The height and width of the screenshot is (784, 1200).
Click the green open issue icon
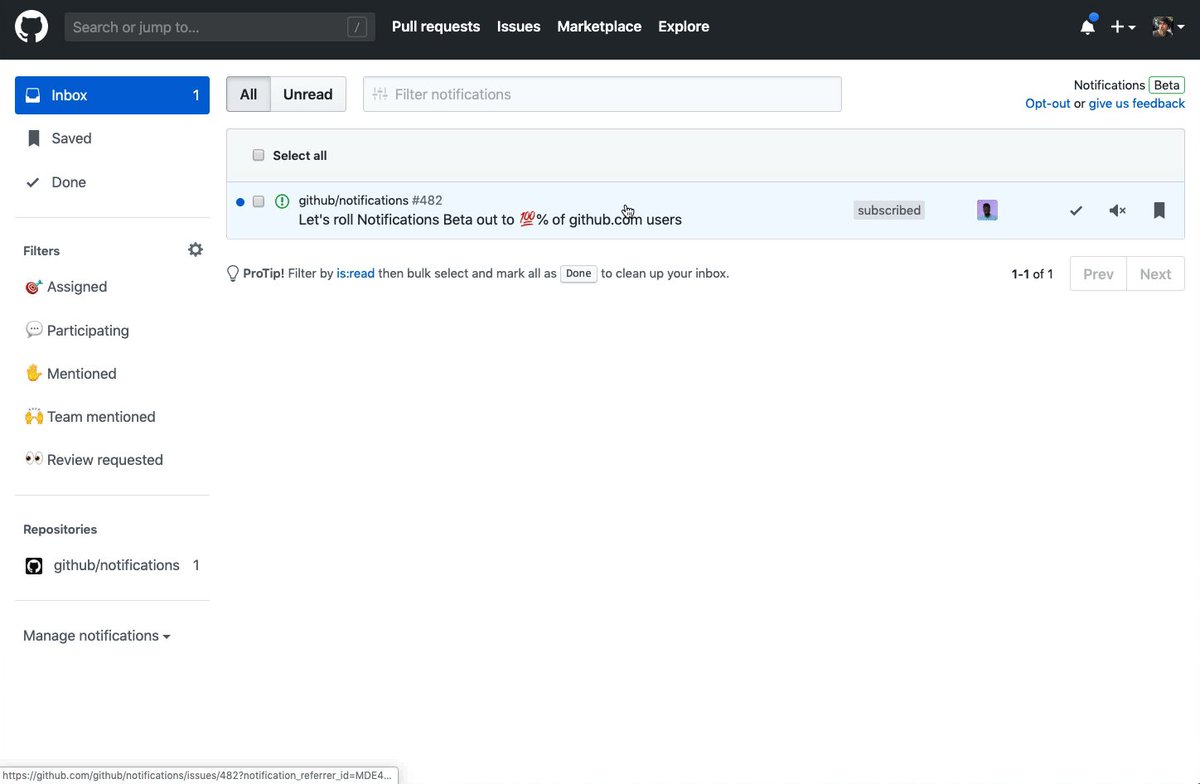(282, 201)
